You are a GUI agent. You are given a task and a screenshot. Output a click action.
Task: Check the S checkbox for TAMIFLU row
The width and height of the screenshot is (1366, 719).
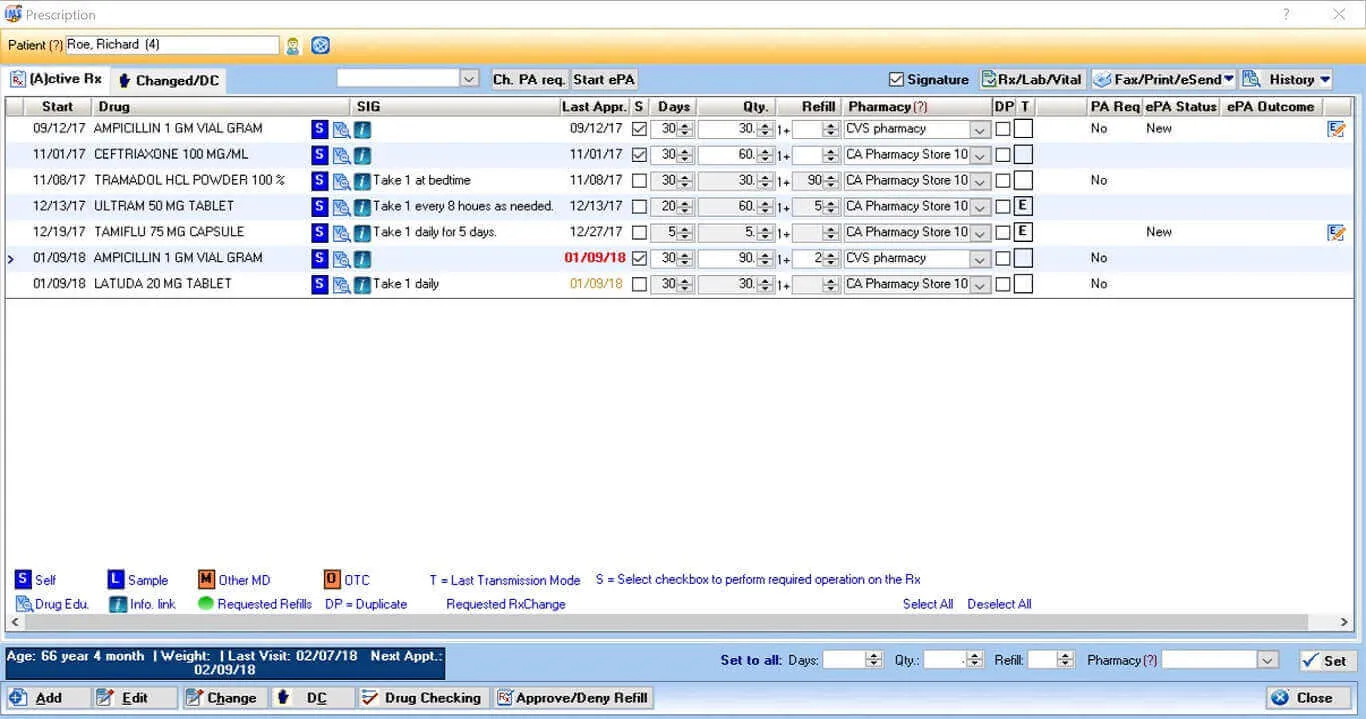click(x=637, y=232)
